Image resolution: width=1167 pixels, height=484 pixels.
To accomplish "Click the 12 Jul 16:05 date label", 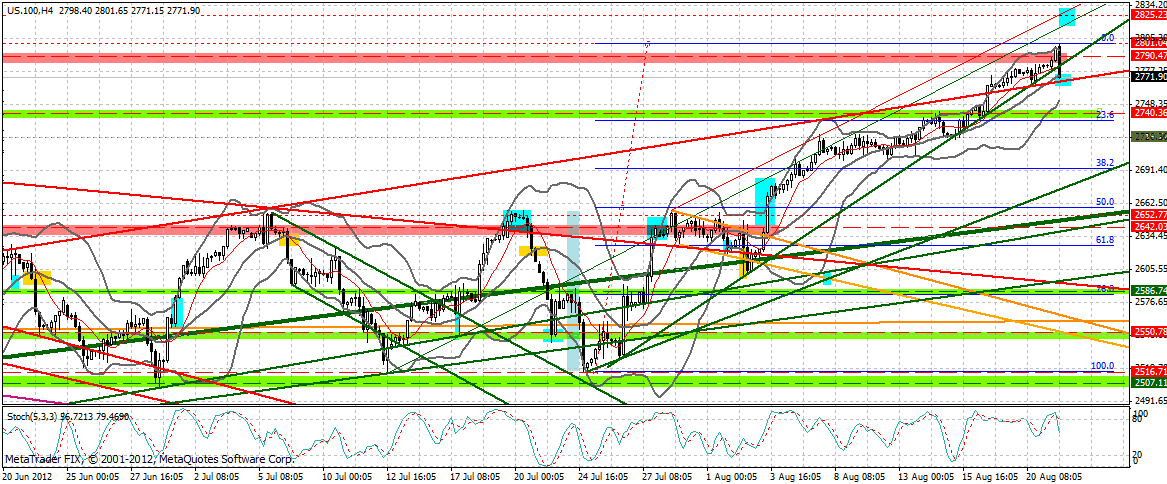I will tap(409, 476).
